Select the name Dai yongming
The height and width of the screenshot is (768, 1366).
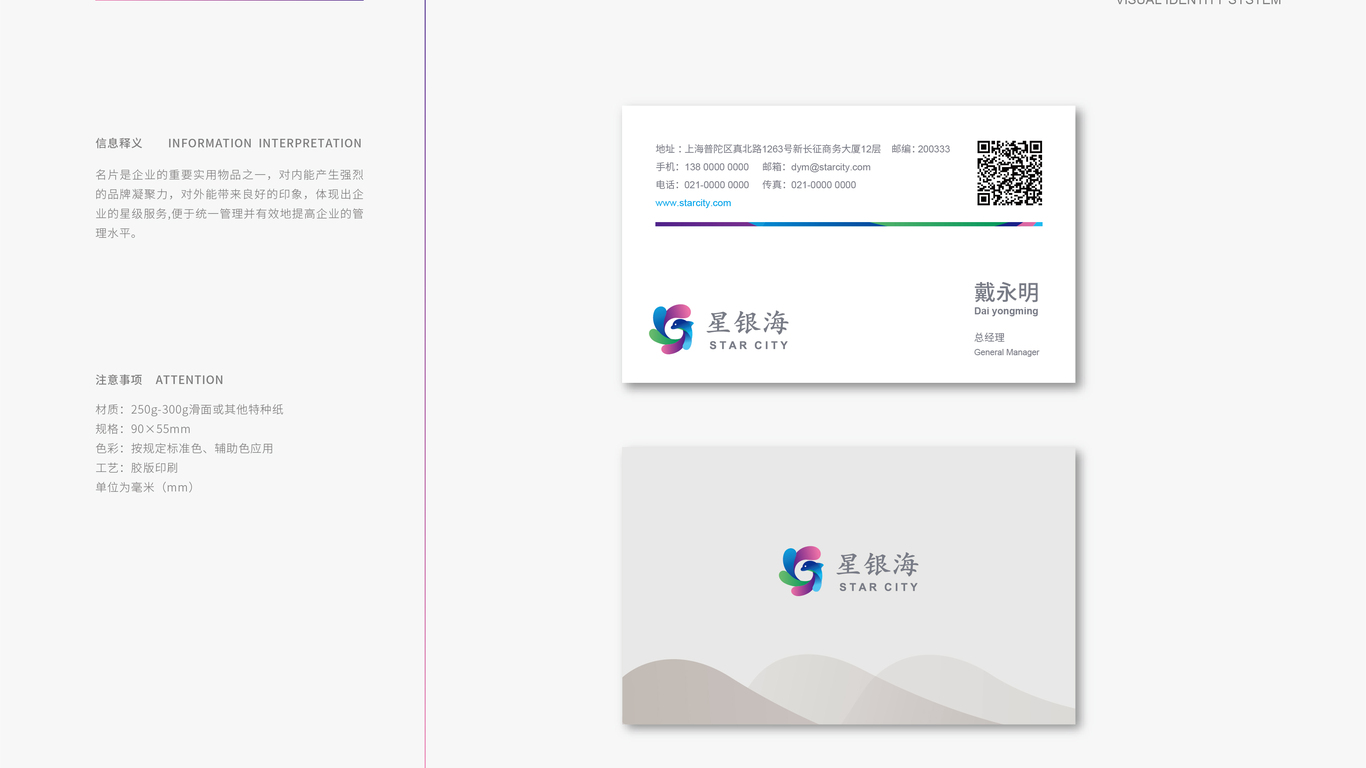(x=1006, y=311)
